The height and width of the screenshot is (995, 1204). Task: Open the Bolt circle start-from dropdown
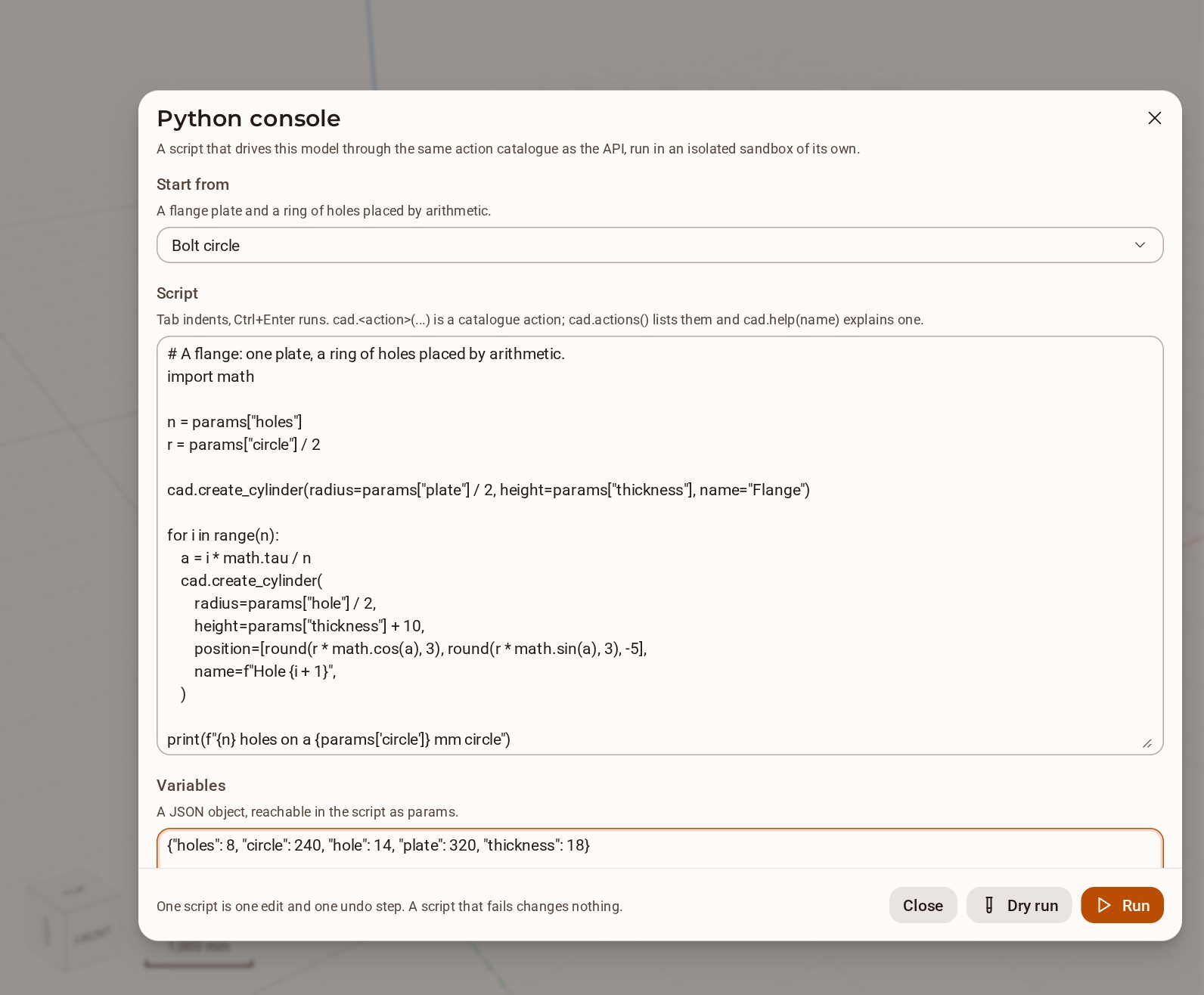point(659,245)
